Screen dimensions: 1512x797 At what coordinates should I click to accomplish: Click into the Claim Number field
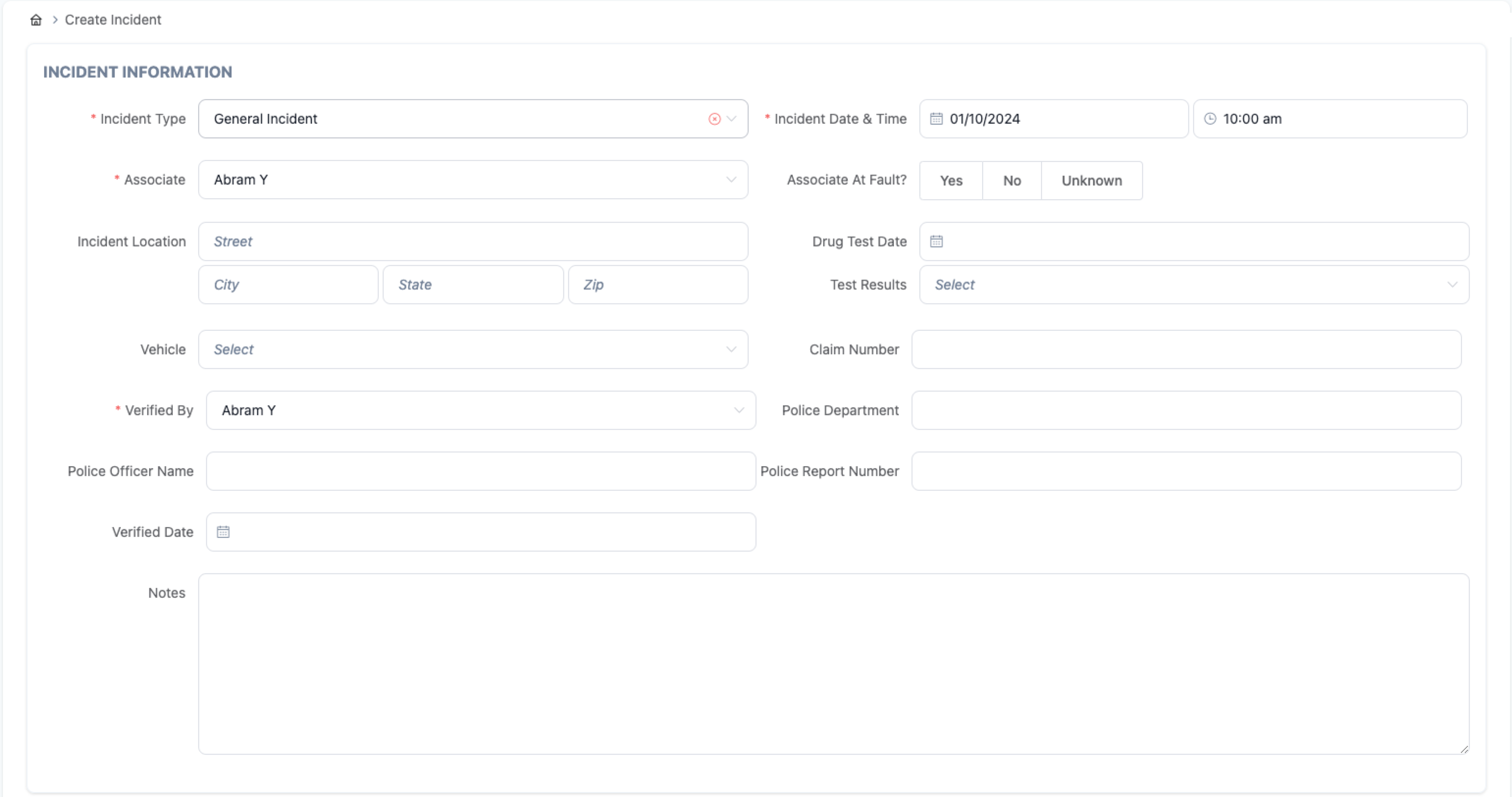[x=1186, y=349]
